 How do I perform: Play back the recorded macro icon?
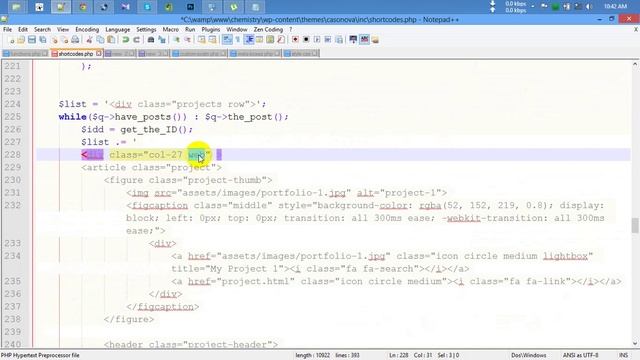coord(317,40)
